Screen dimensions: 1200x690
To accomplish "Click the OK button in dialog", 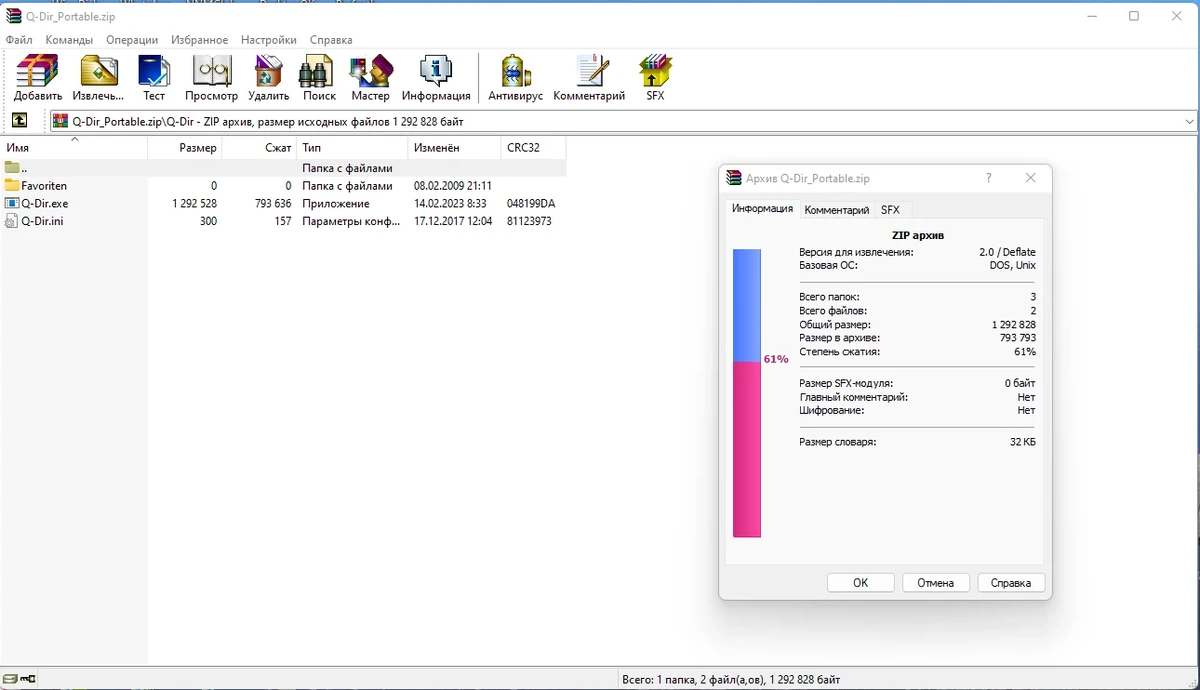I will coord(861,583).
